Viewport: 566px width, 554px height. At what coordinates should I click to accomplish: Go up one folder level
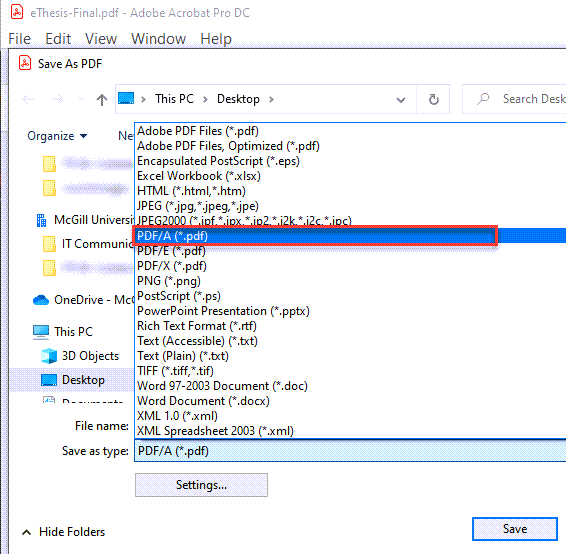tap(102, 99)
